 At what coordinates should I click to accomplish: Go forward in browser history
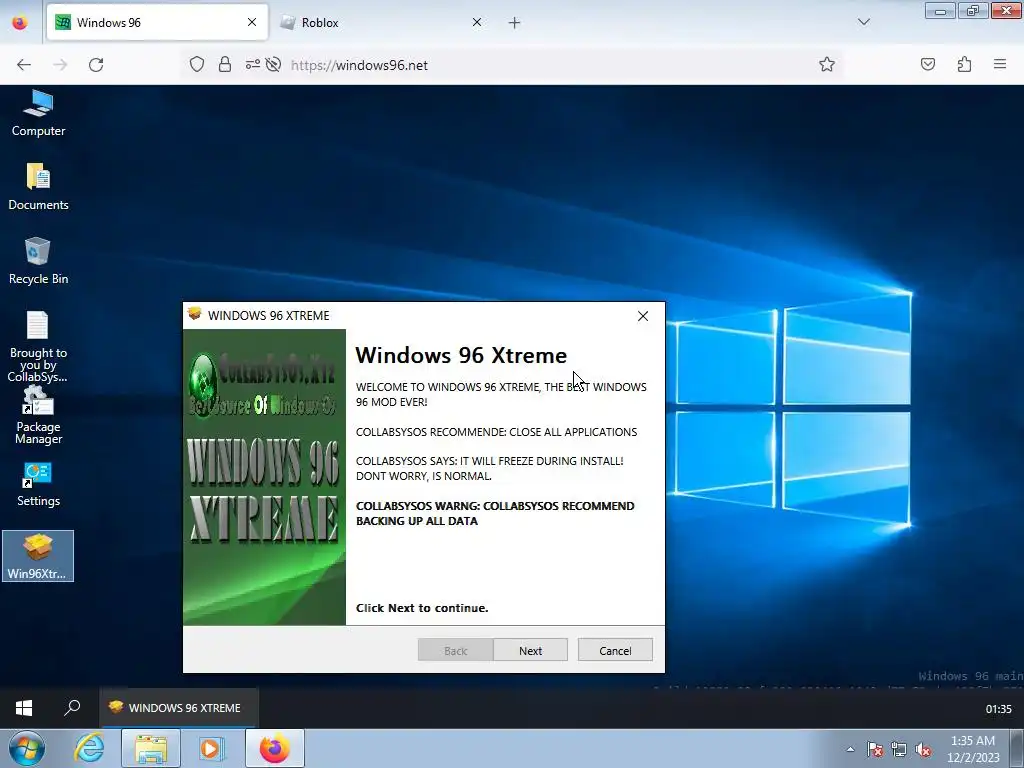click(60, 64)
